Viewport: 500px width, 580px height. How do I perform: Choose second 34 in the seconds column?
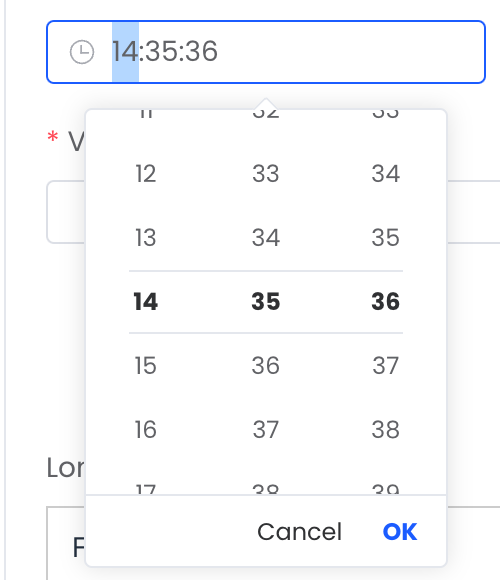[385, 173]
